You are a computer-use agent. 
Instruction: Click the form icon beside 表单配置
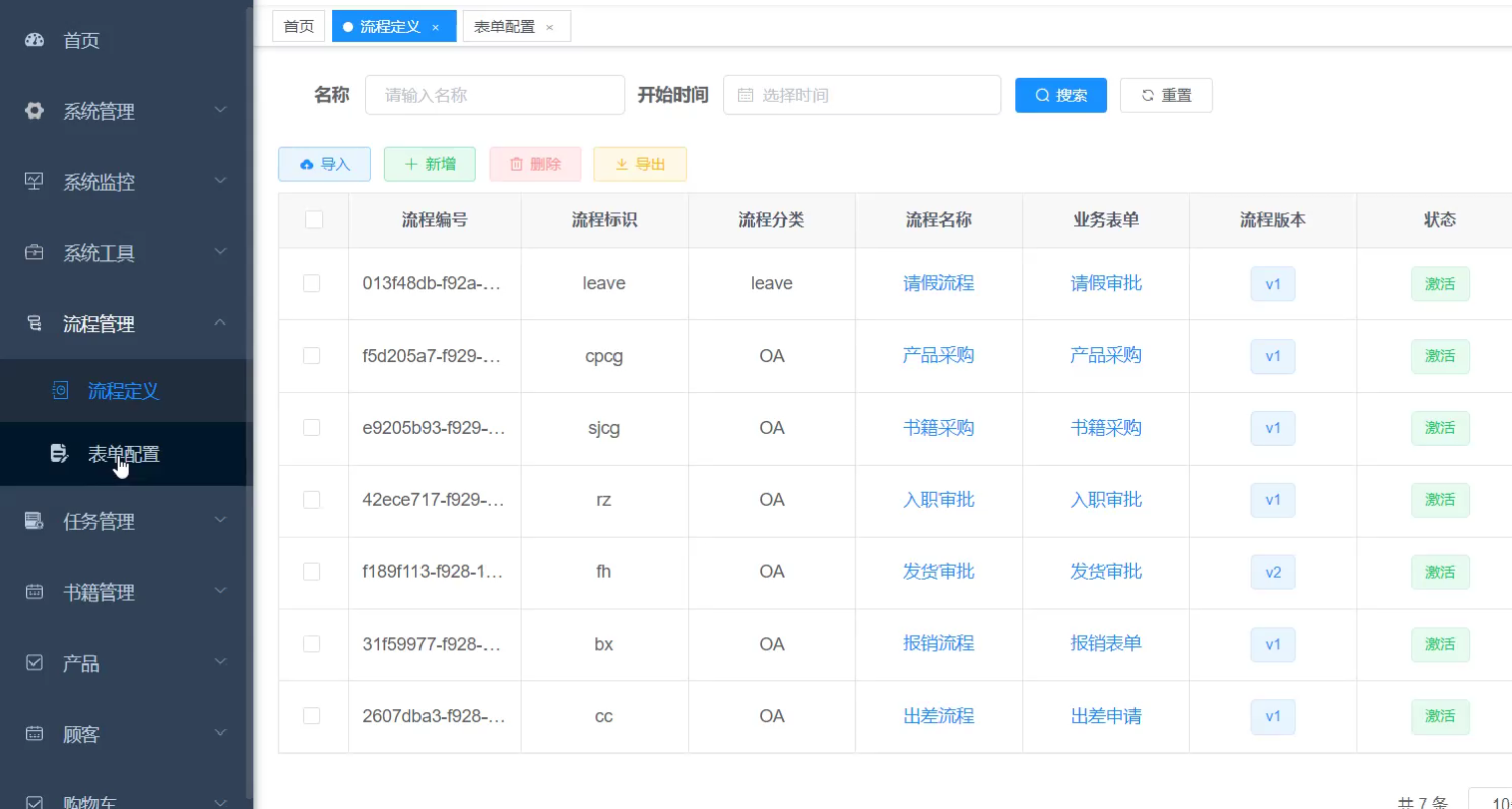(60, 454)
